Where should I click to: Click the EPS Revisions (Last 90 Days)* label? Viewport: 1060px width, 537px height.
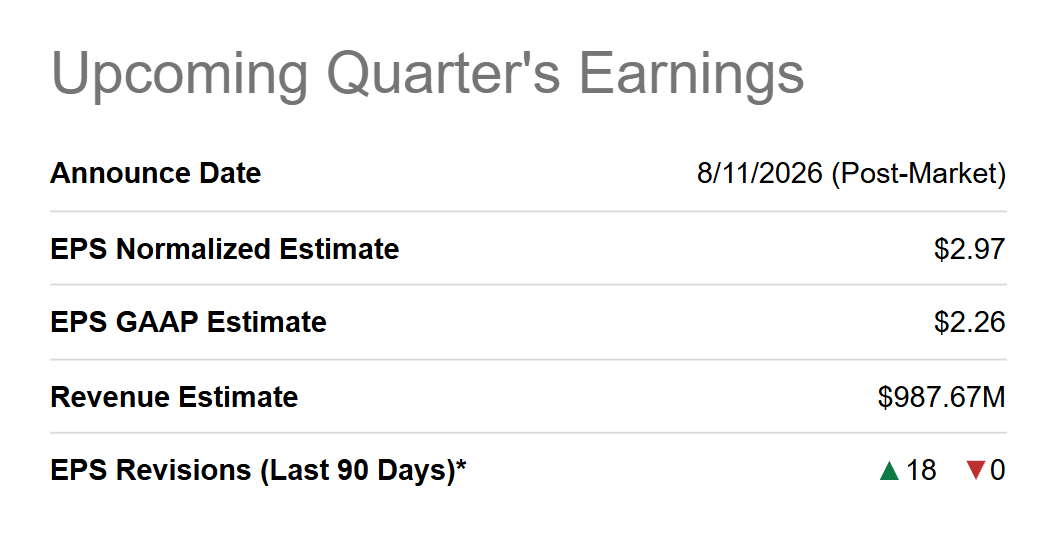coord(258,470)
